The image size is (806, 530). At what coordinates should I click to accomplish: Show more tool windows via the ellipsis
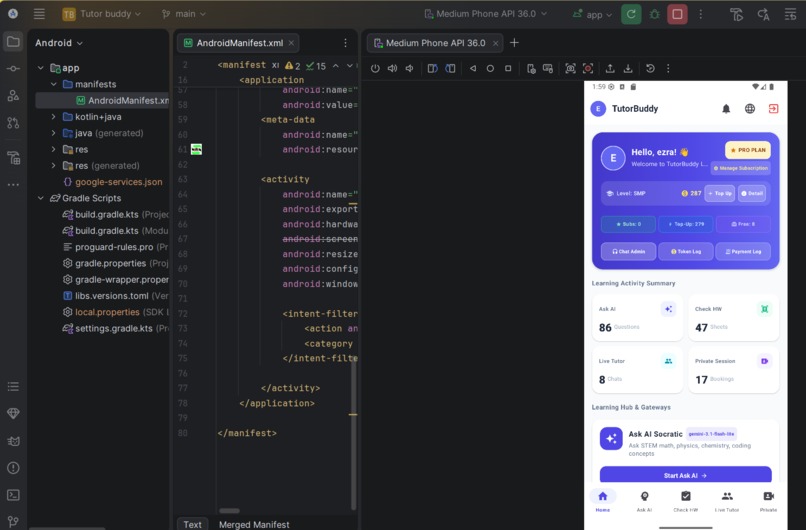click(x=13, y=185)
